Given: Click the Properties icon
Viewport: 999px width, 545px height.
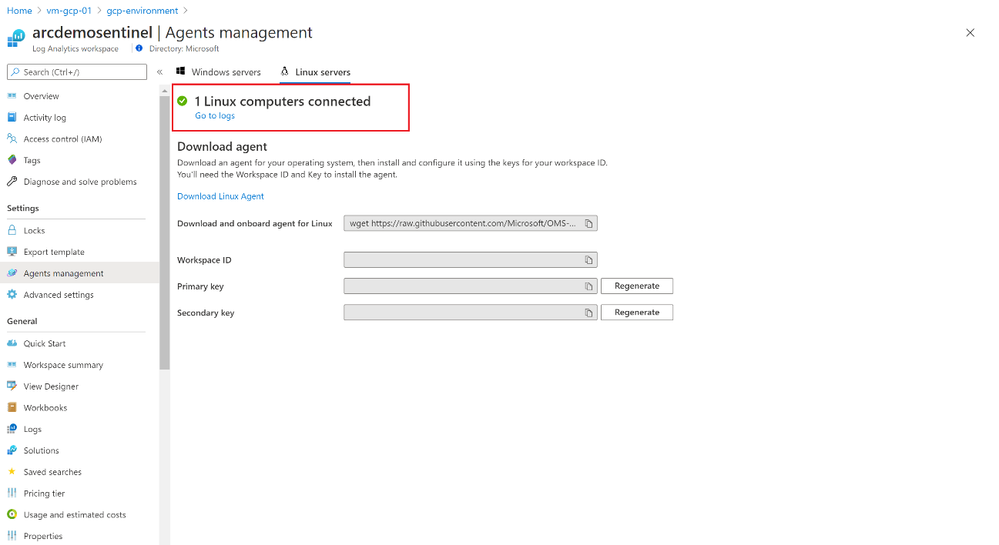Looking at the screenshot, I should (11, 535).
